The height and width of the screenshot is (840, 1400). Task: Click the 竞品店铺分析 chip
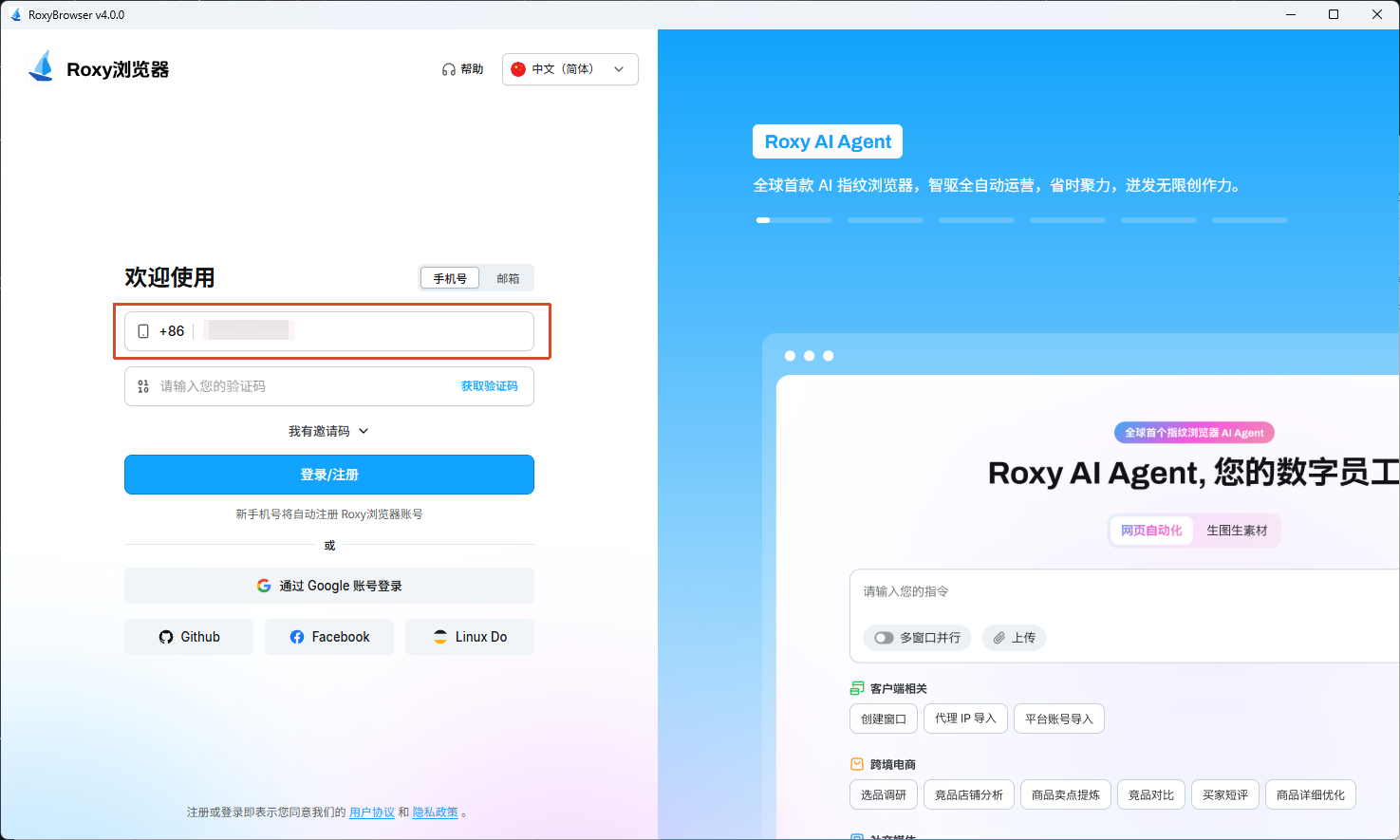click(969, 794)
